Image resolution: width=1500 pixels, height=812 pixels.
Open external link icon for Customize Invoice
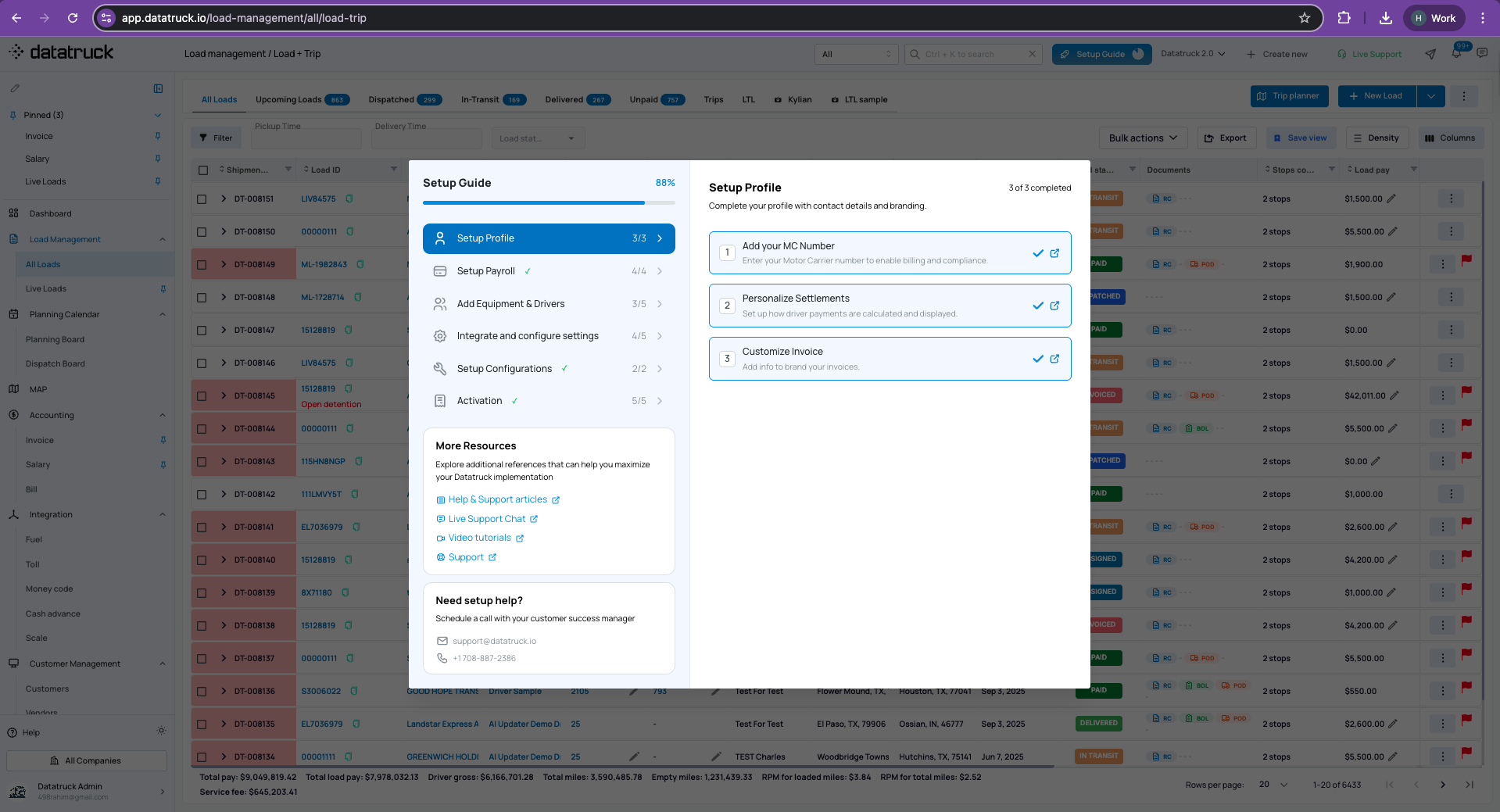pos(1054,359)
